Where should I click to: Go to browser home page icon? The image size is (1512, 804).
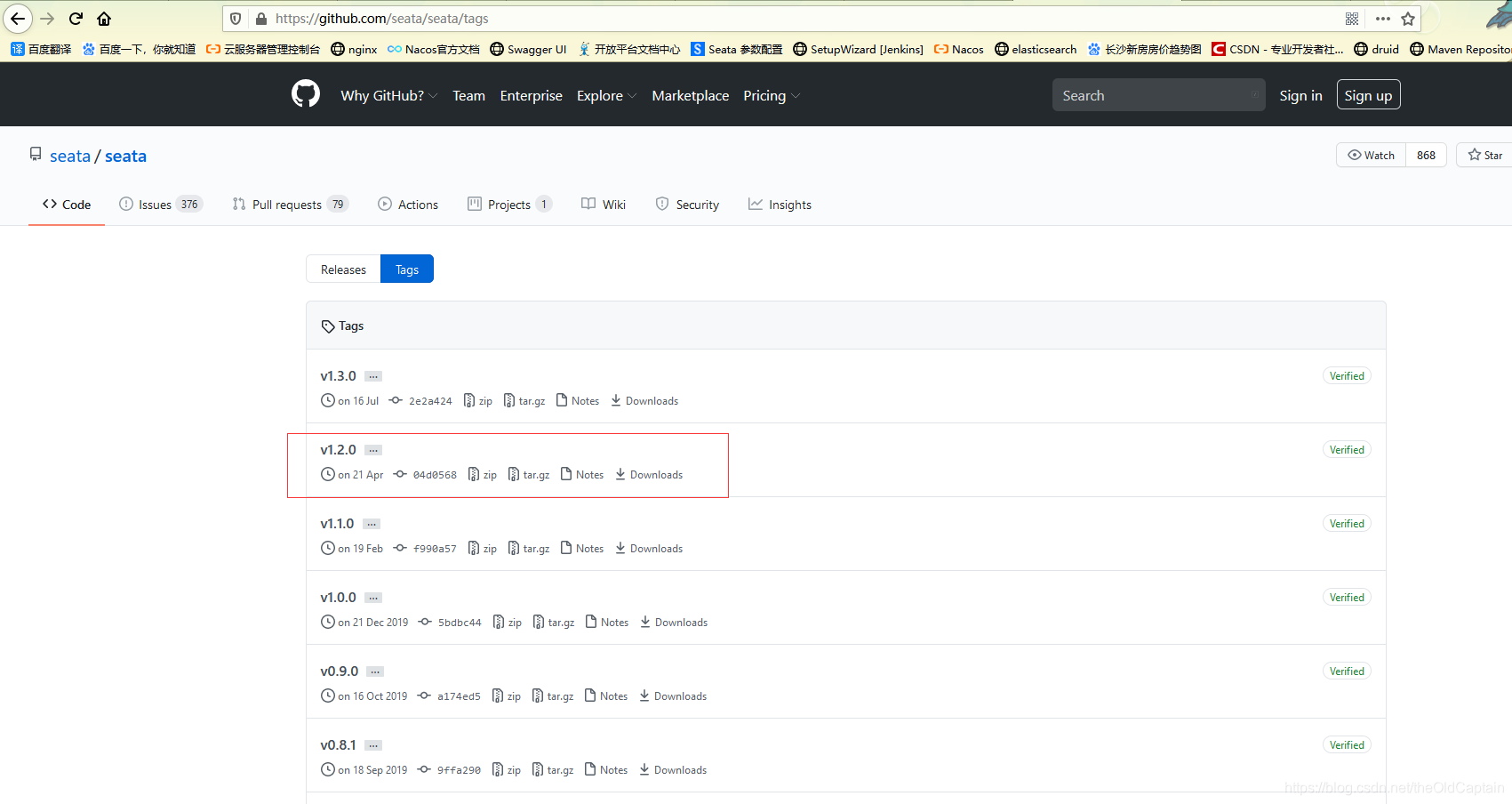[104, 19]
